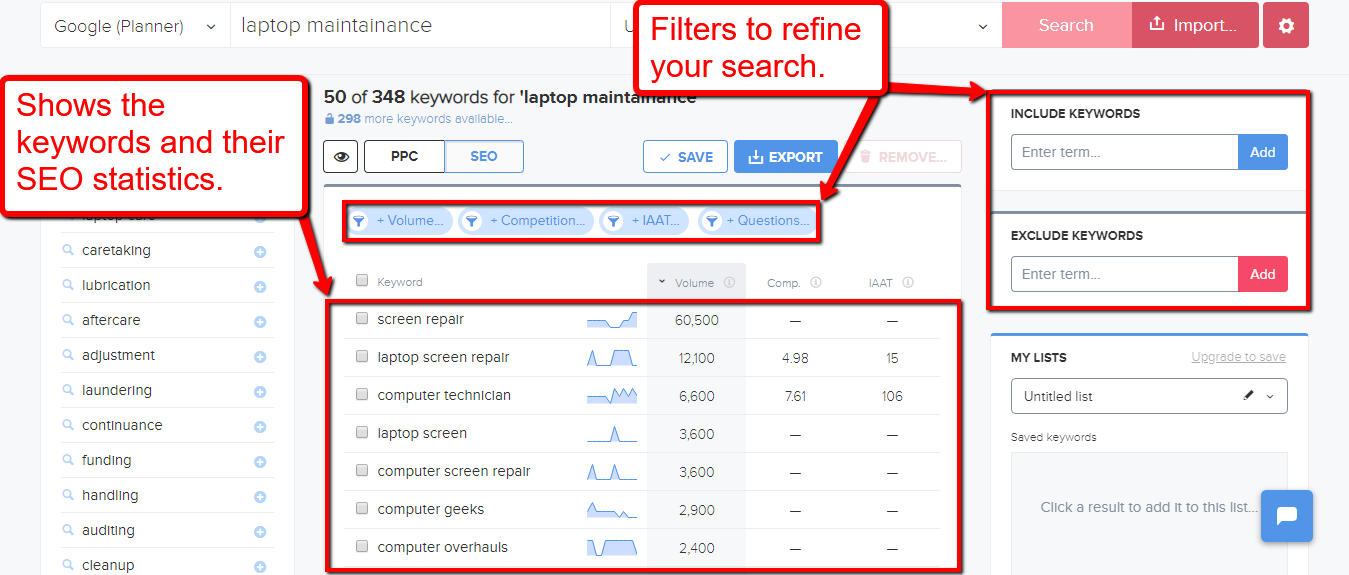The height and width of the screenshot is (575, 1349).
Task: Add caretaking with its plus icon
Action: (260, 252)
